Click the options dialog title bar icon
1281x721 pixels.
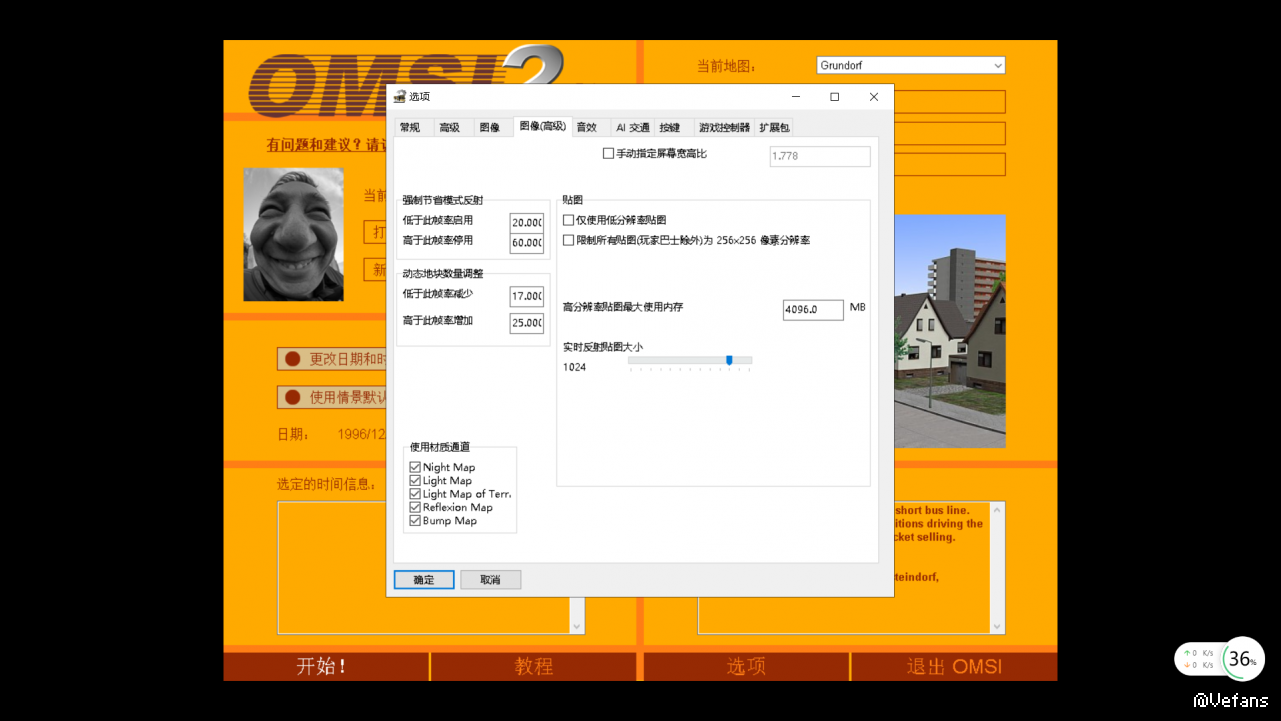click(400, 97)
